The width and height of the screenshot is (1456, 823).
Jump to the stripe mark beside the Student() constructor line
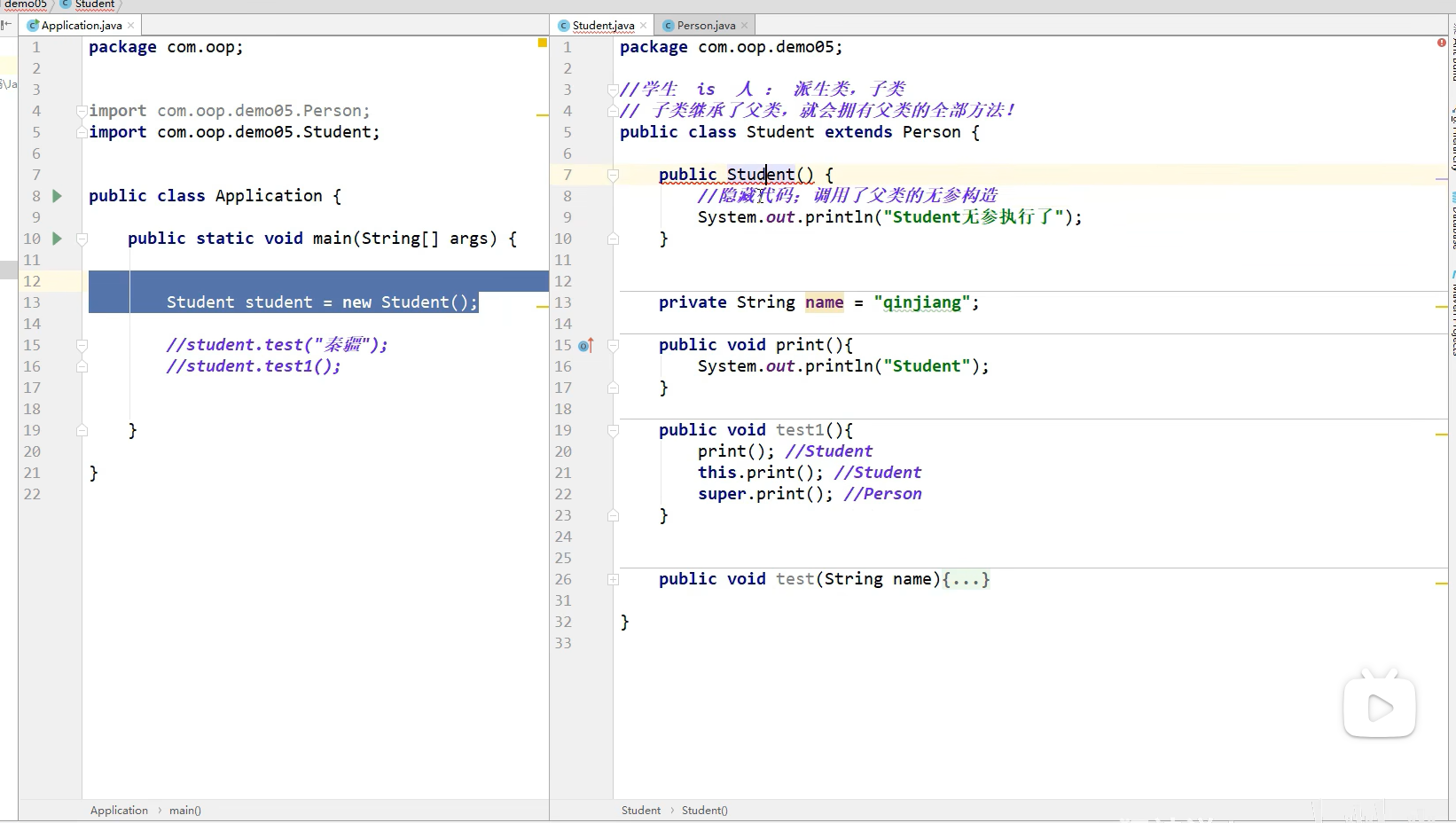pos(1442,179)
